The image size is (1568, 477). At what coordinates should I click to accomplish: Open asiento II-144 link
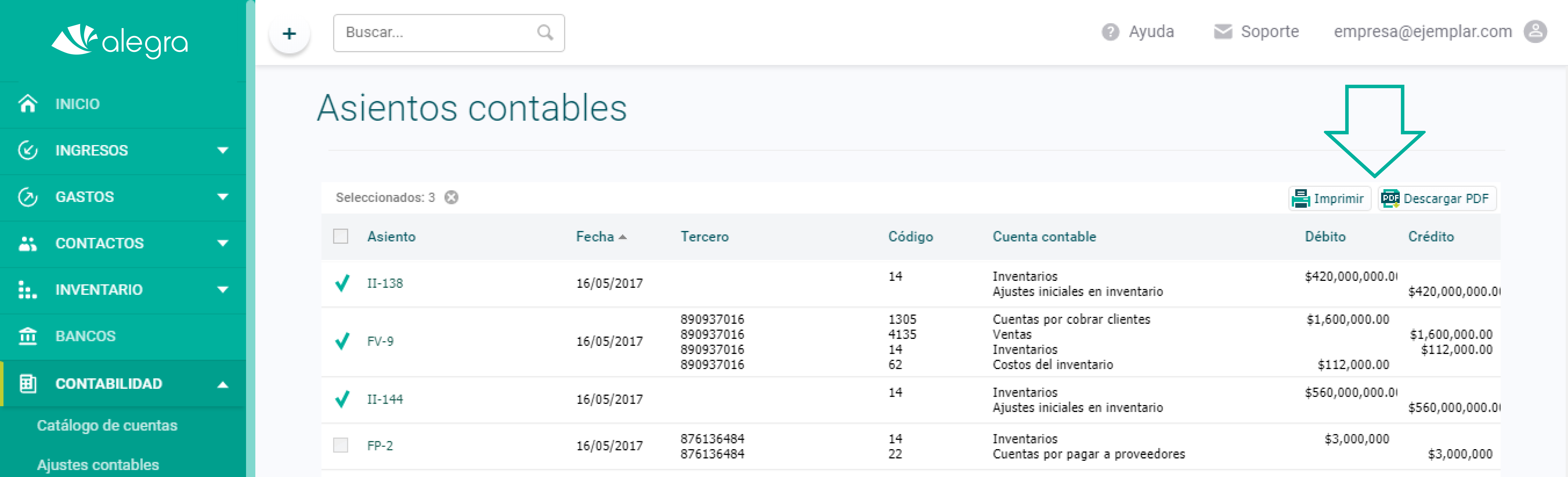(x=385, y=400)
